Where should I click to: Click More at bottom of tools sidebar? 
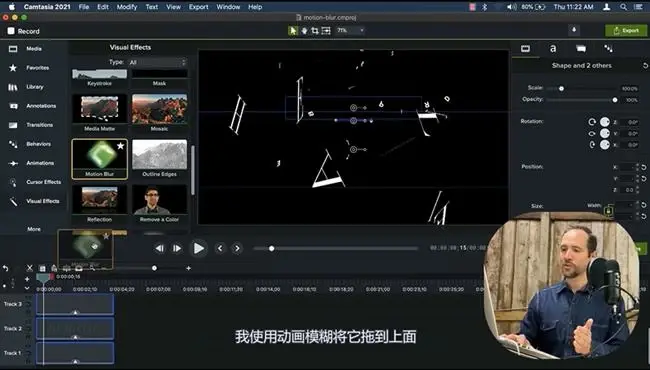click(x=34, y=229)
